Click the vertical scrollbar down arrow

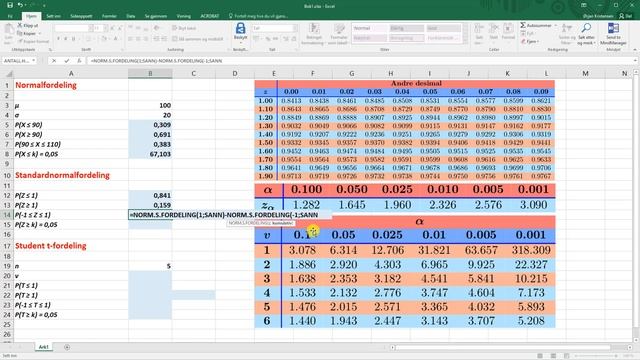(636, 340)
